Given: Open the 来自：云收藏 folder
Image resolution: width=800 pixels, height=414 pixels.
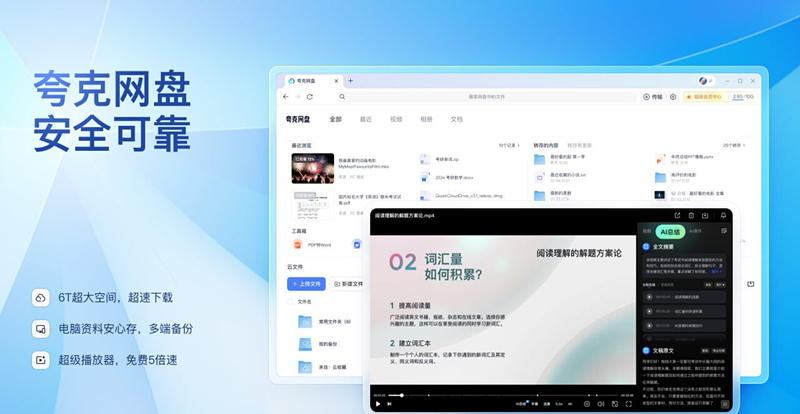Looking at the screenshot, I should pos(322,367).
